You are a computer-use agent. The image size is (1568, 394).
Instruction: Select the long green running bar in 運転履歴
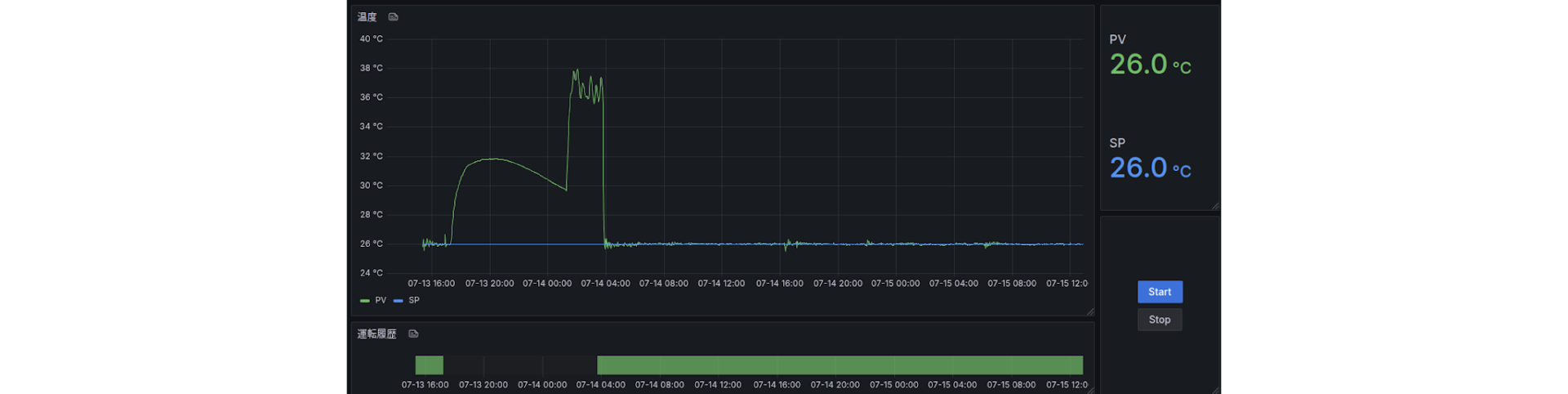click(x=840, y=365)
